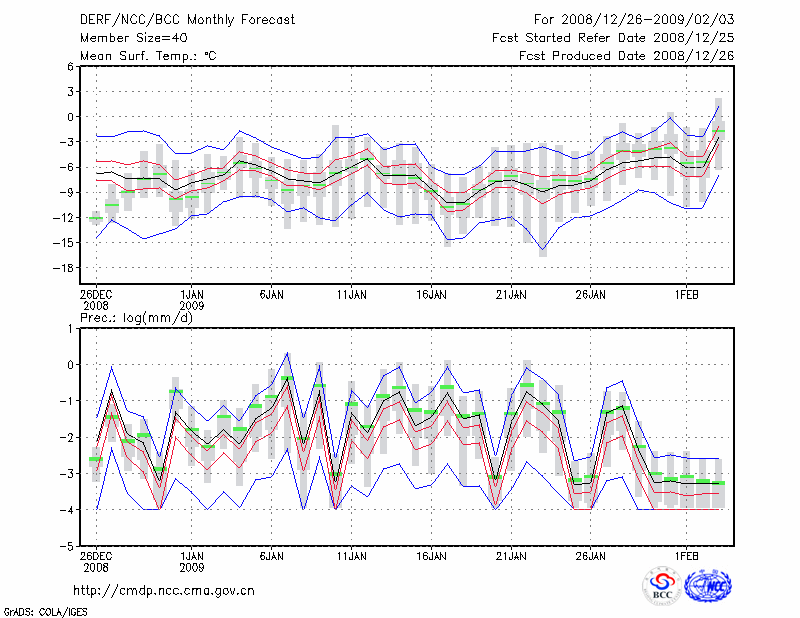
Task: Click the NCC logo icon
Action: [x=708, y=587]
